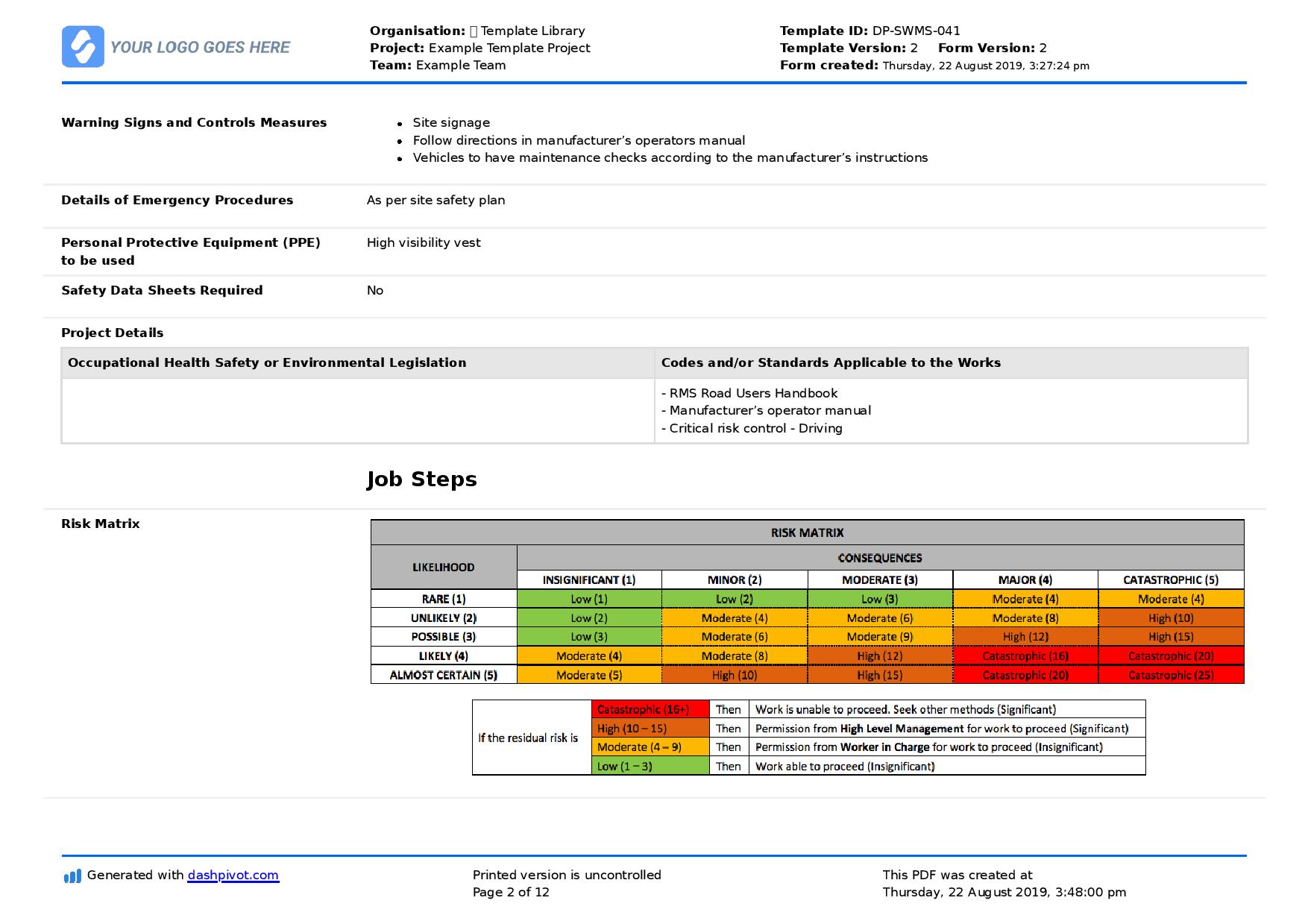Click the High (10 – 15) legend swatch
Viewport: 1308px width, 924px height.
(x=650, y=729)
